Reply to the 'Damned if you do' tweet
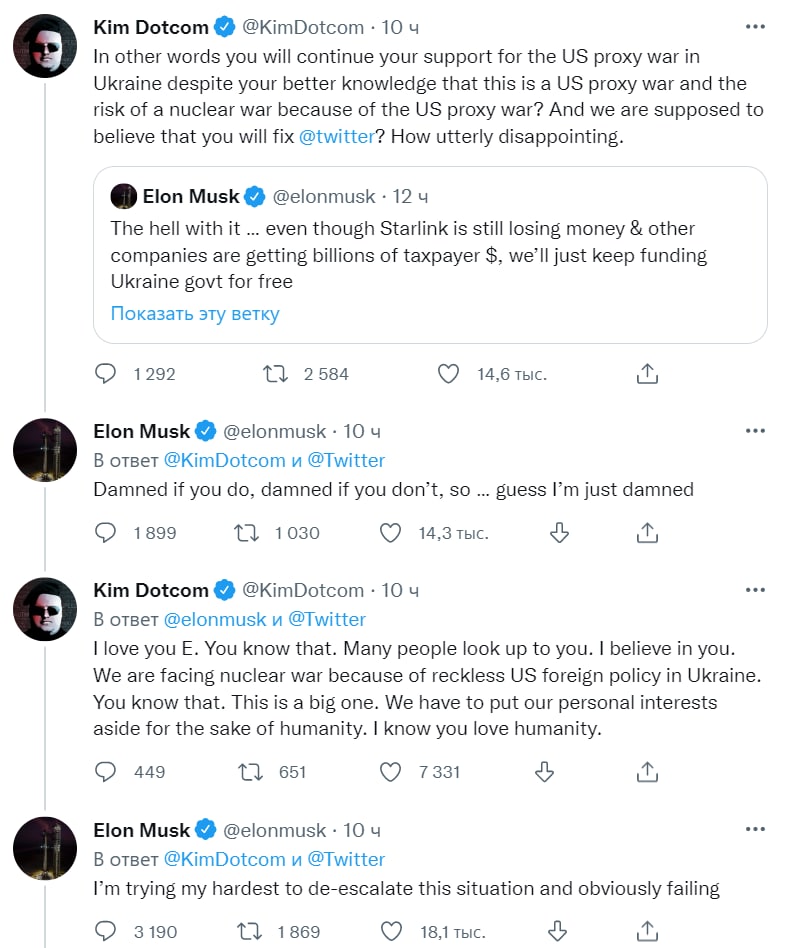786x948 pixels. coord(106,533)
